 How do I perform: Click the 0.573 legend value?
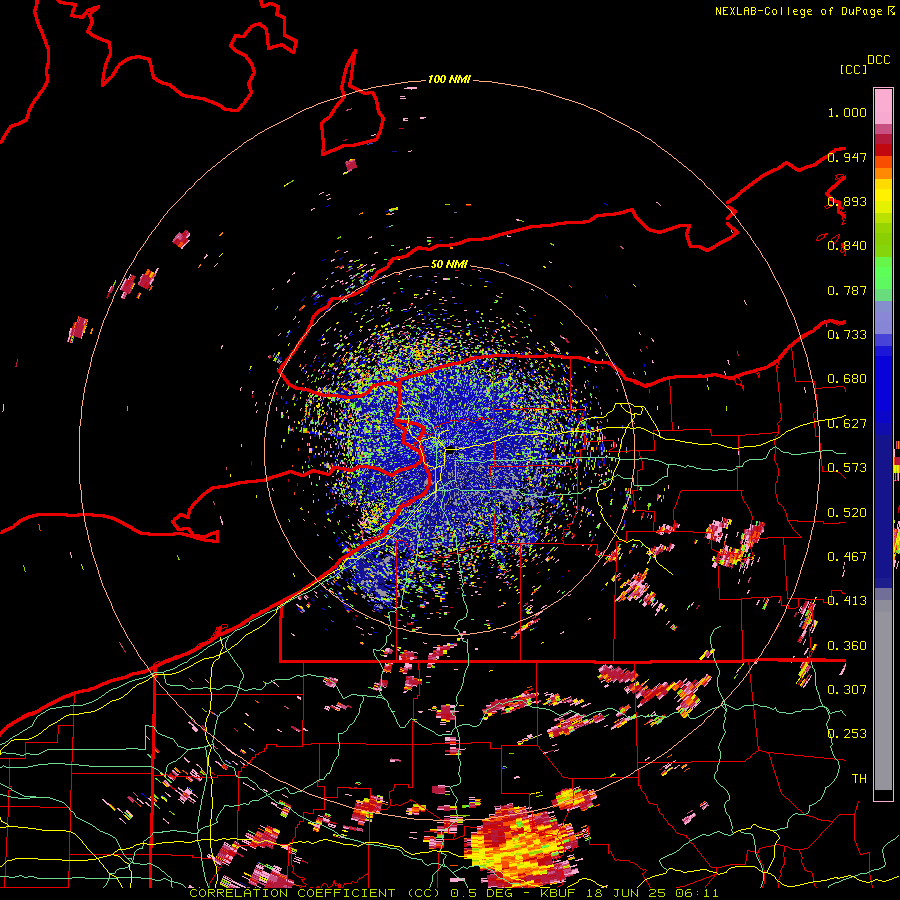847,468
